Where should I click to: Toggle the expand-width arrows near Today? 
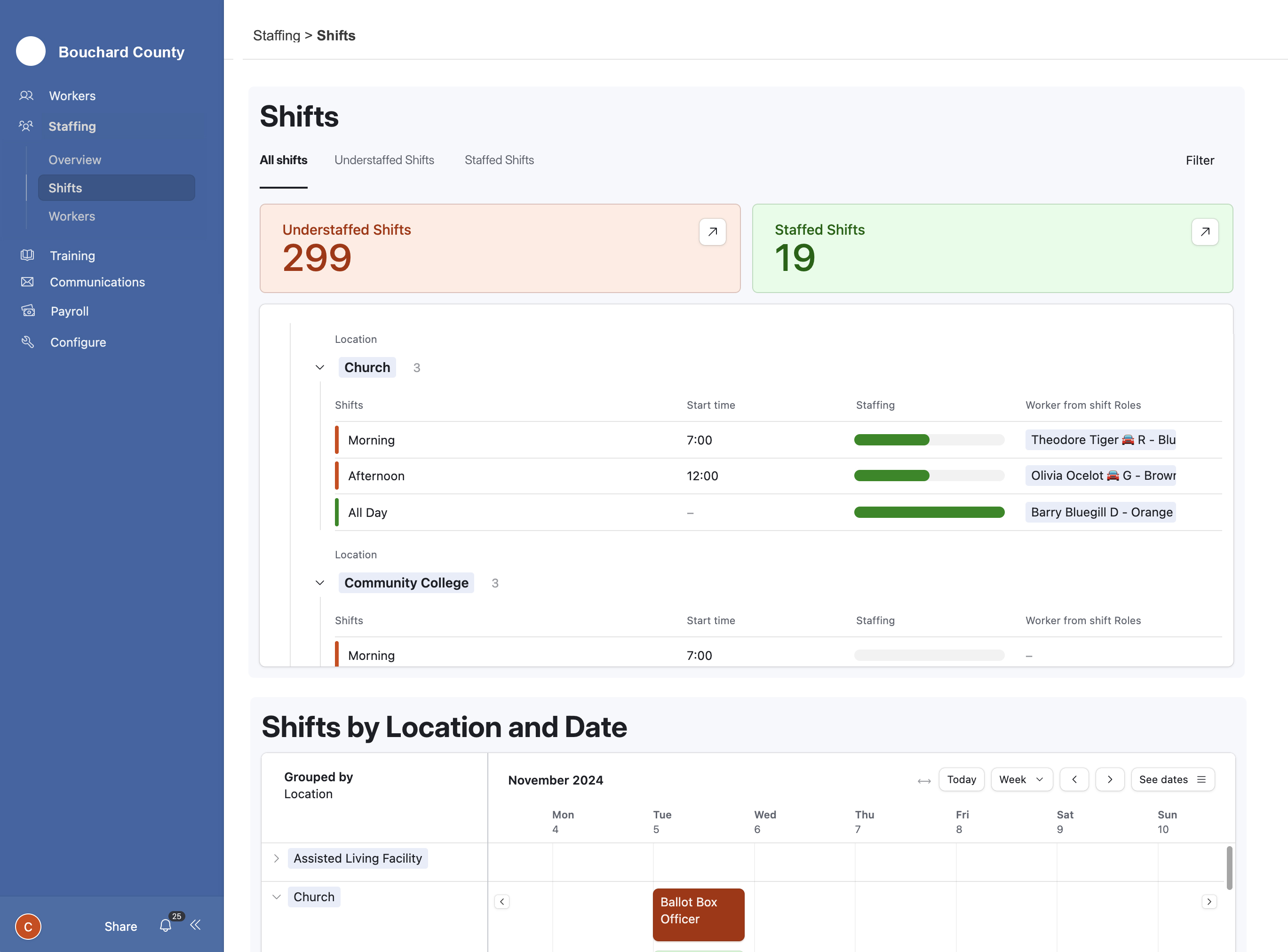(x=924, y=779)
